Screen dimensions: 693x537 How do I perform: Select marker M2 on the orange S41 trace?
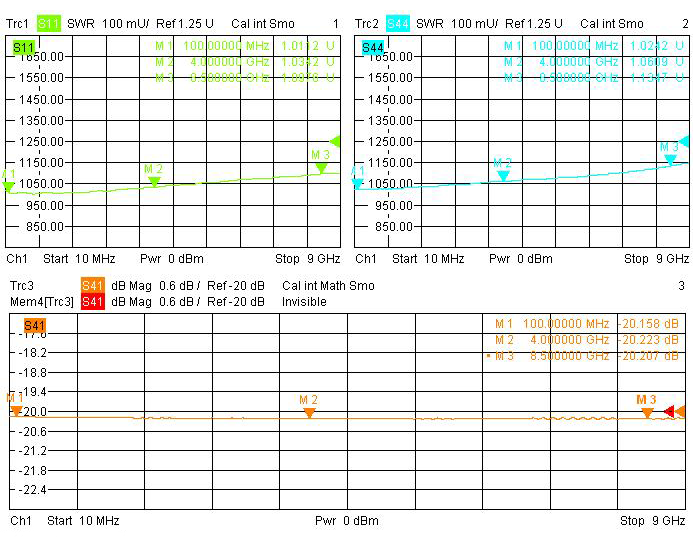[309, 412]
